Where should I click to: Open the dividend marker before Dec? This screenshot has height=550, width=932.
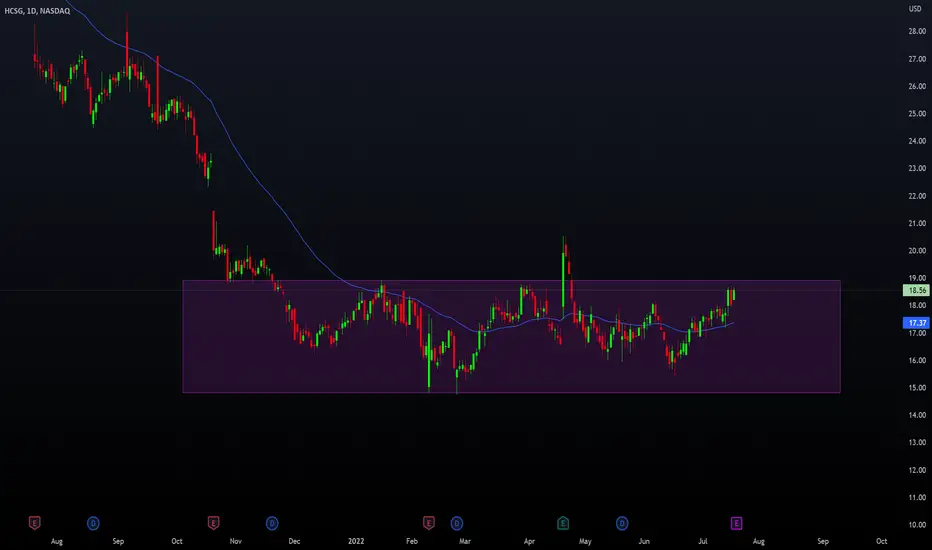tap(272, 523)
